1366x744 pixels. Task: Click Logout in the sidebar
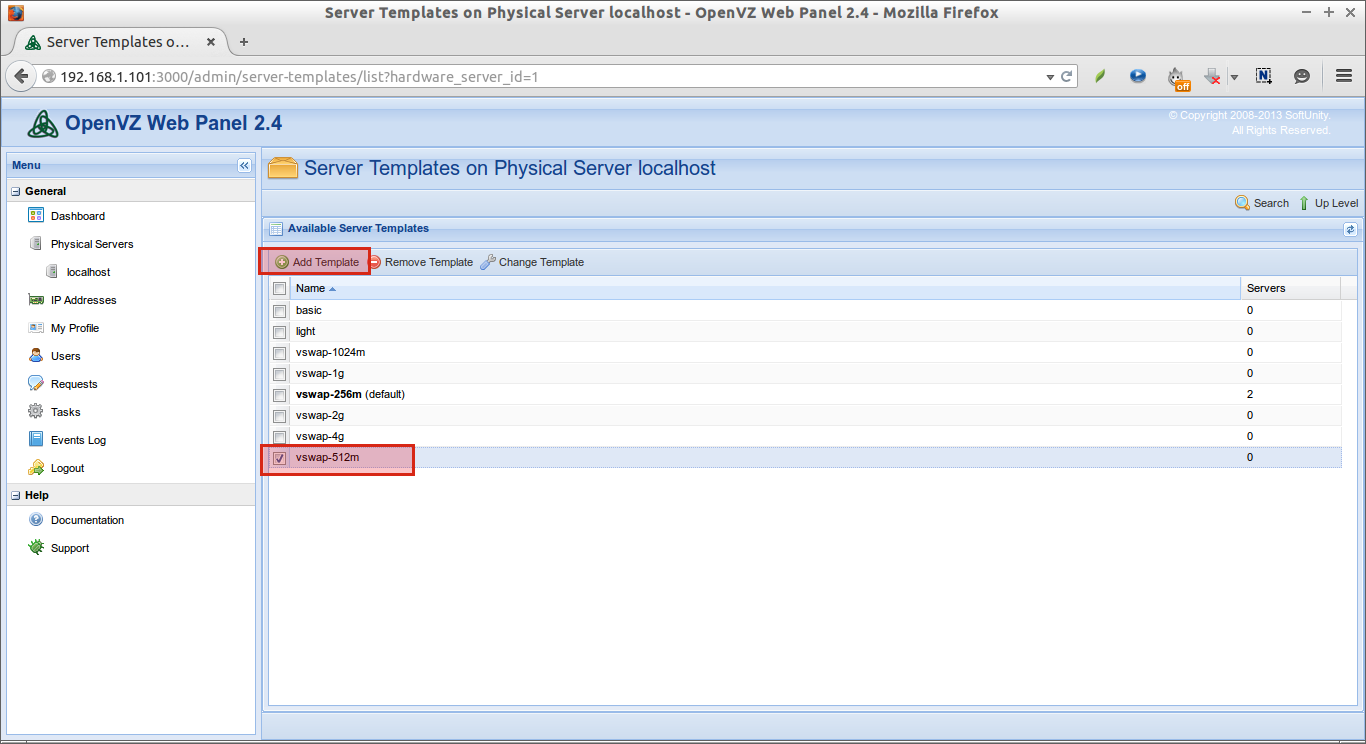pyautogui.click(x=68, y=468)
